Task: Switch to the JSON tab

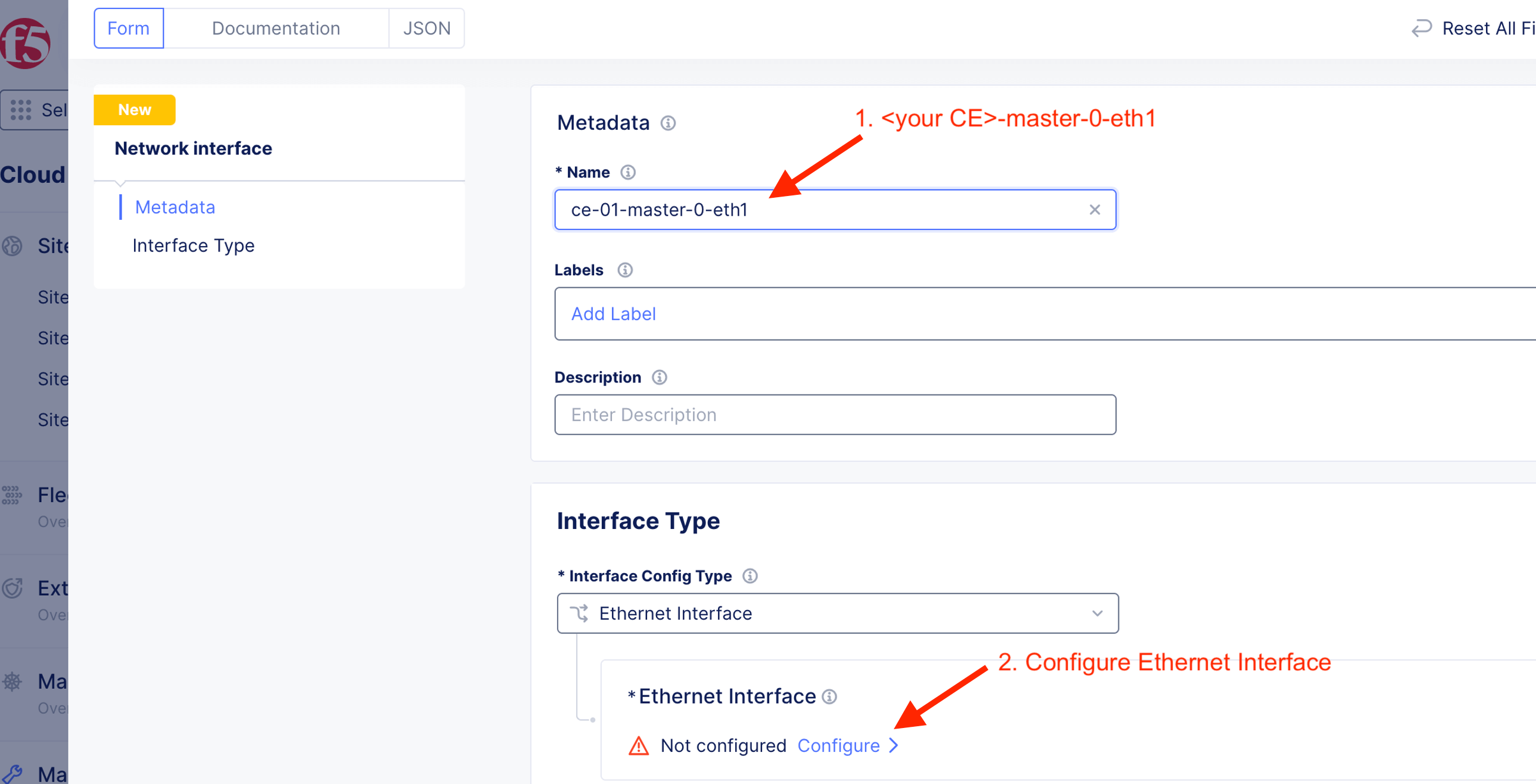Action: 427,28
